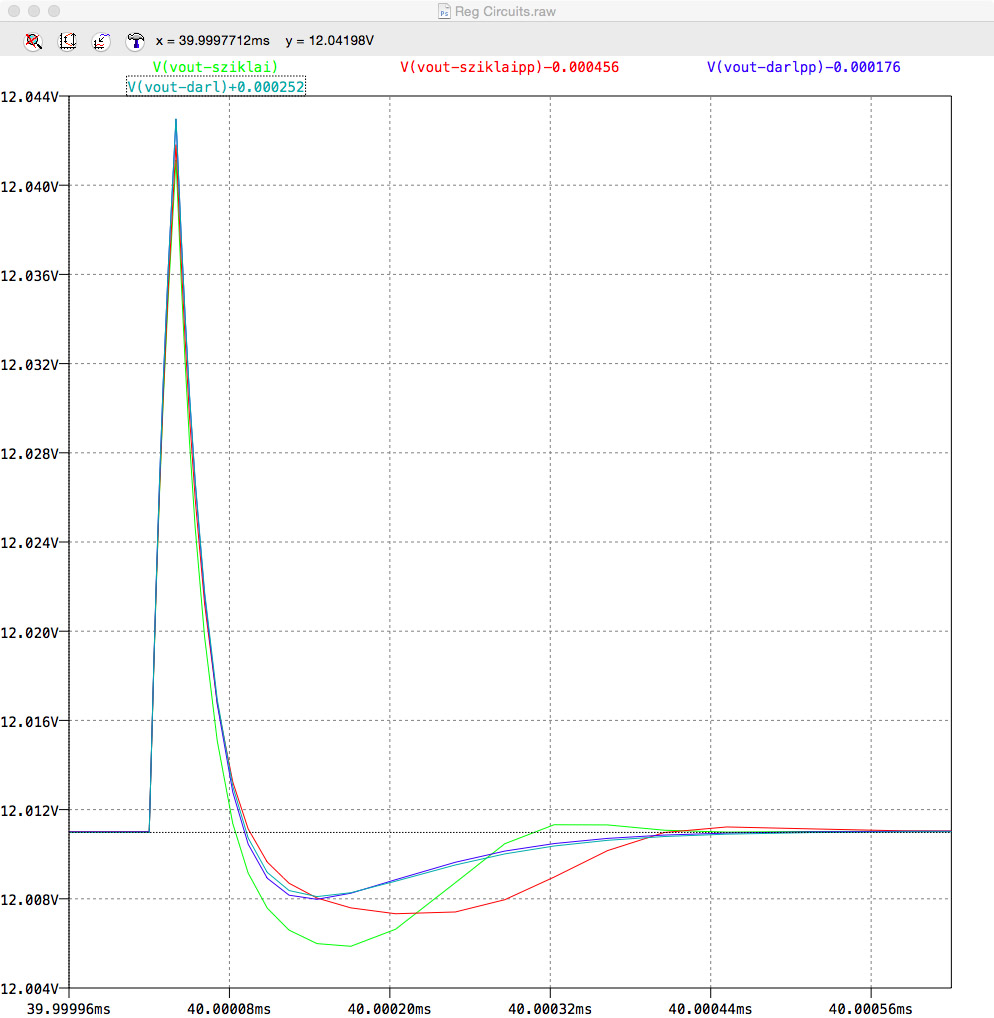The height and width of the screenshot is (1018, 994).
Task: Click the zoom-to-fit magnifier icon
Action: tap(33, 42)
